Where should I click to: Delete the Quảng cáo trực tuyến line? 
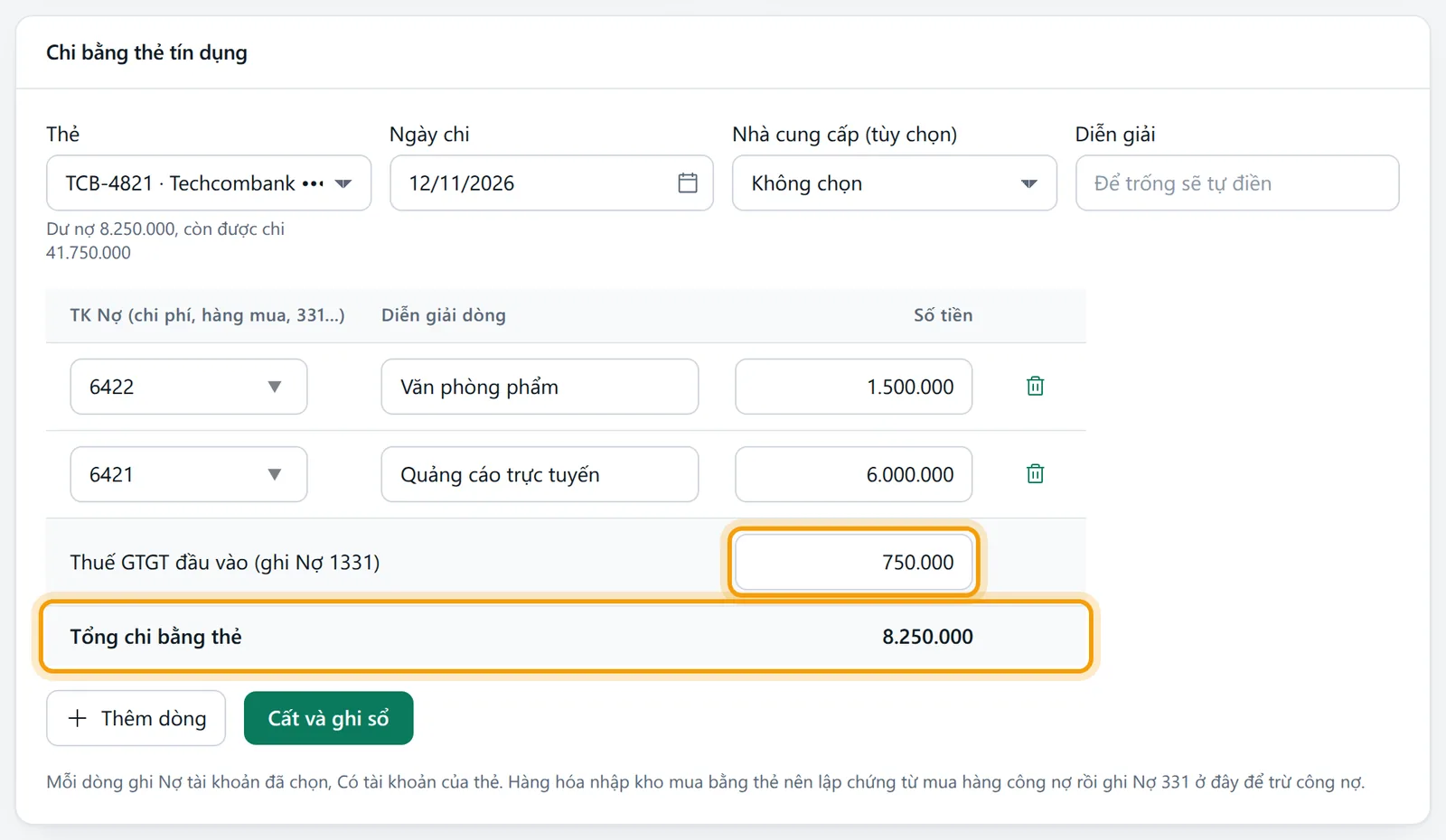(1035, 474)
